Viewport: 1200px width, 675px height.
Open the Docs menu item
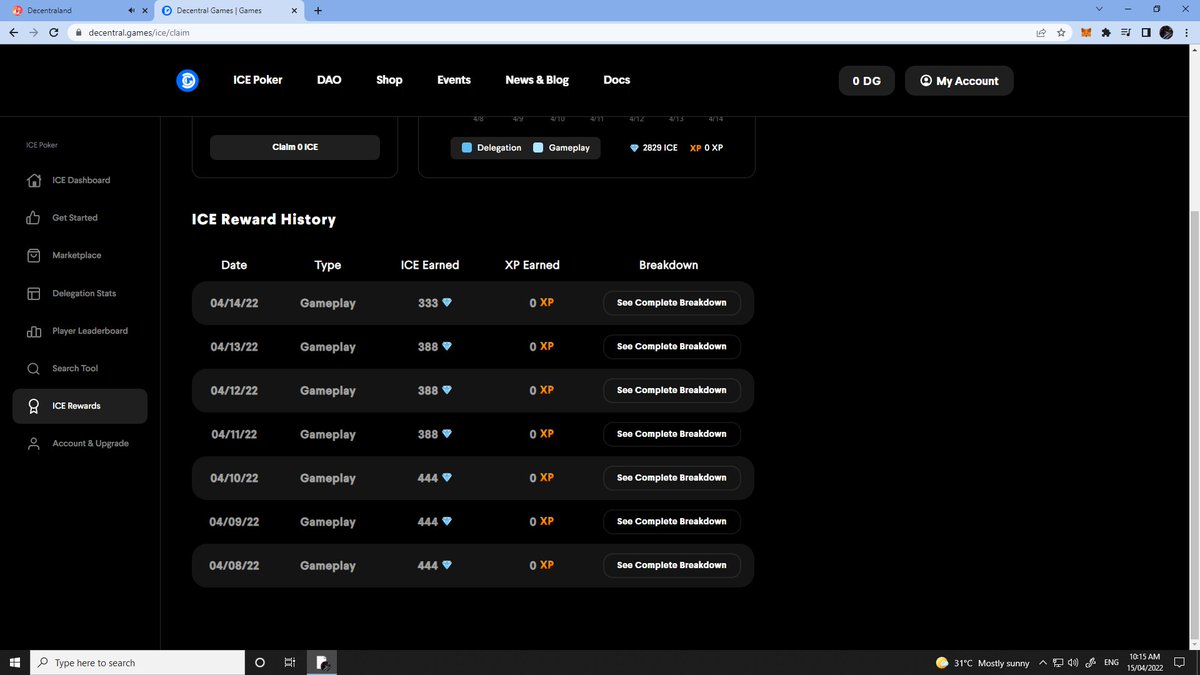617,80
